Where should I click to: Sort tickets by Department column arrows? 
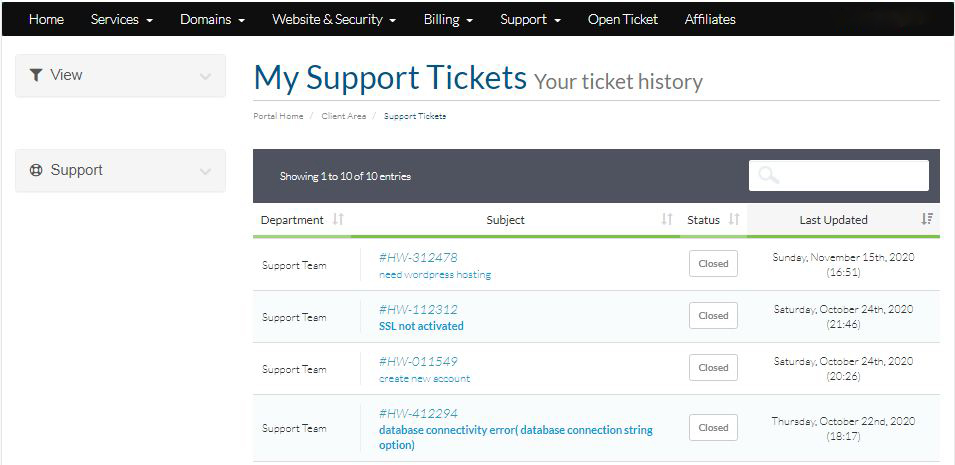pyautogui.click(x=338, y=220)
